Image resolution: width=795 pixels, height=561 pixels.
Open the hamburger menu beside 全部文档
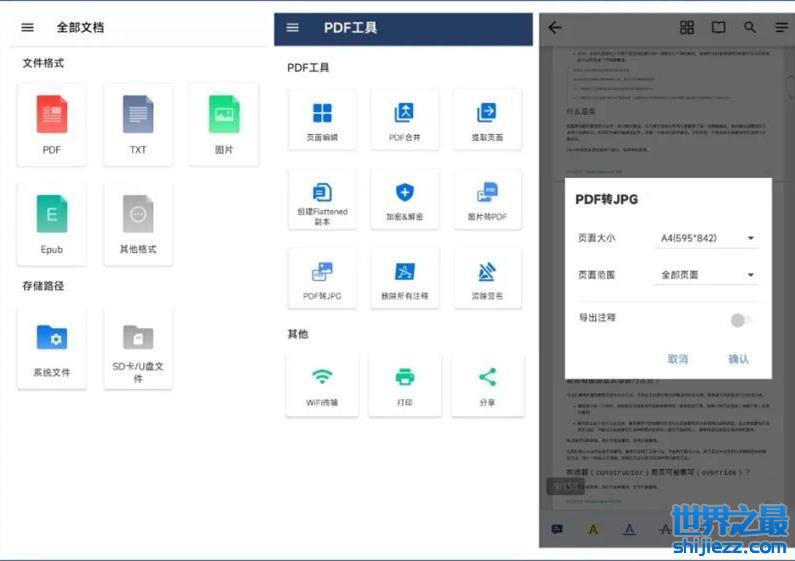27,28
